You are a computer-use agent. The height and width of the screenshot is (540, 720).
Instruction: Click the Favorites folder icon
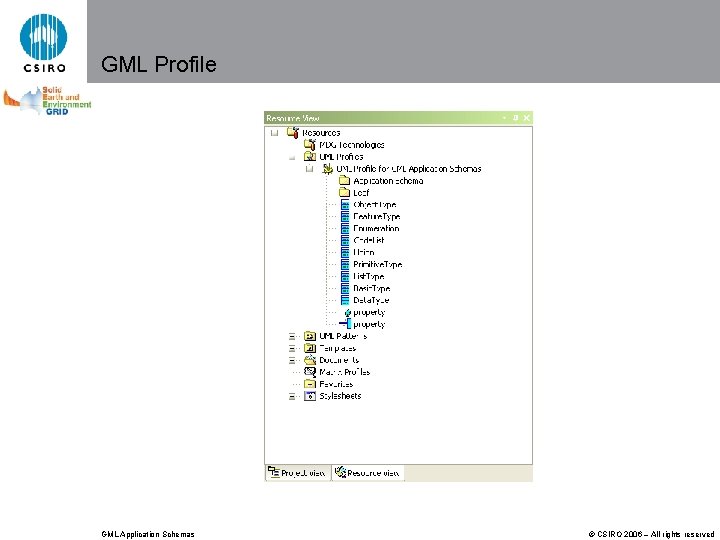(x=310, y=384)
